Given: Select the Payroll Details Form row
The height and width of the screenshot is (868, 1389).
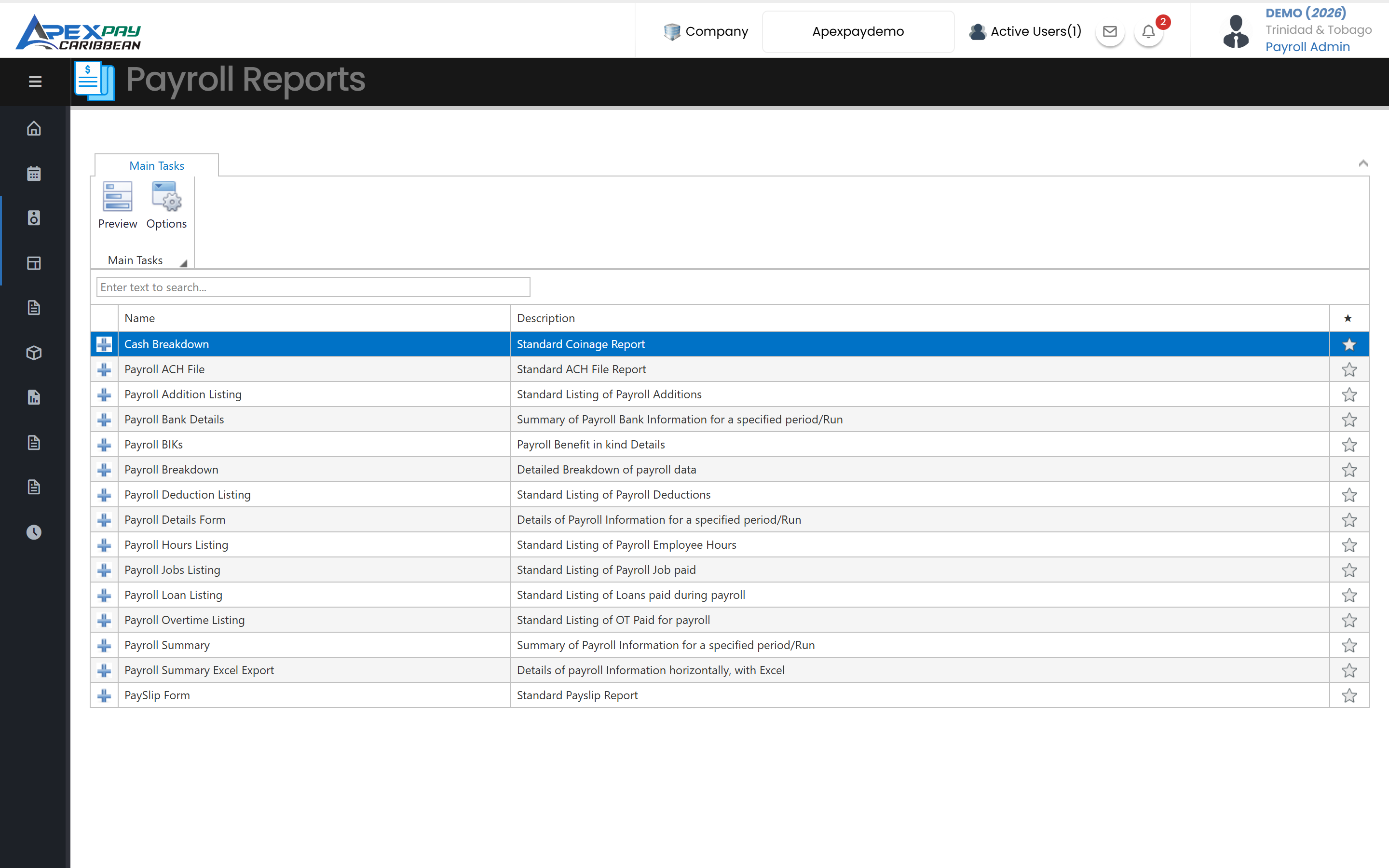Looking at the screenshot, I should pos(729,519).
